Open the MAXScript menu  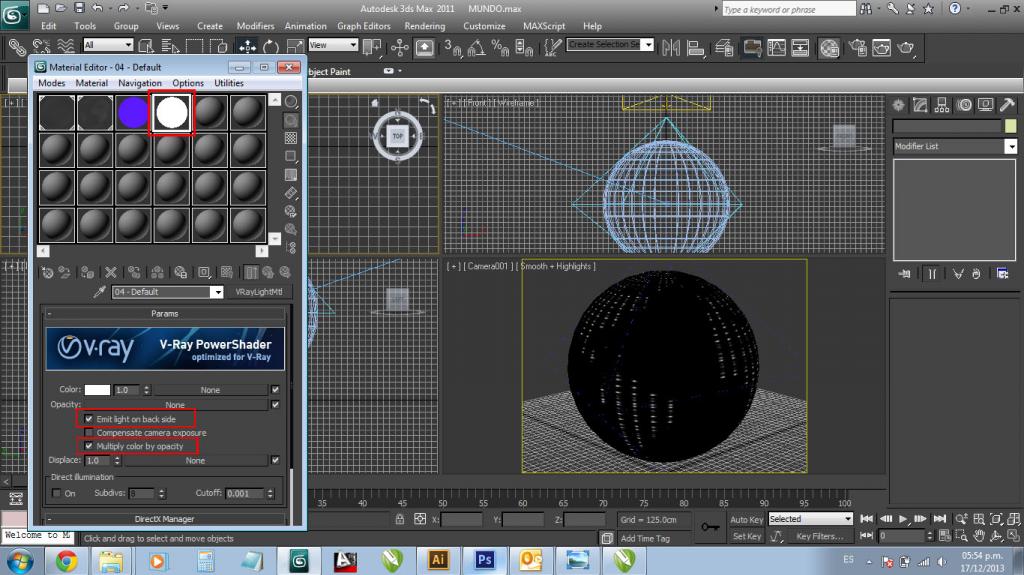(544, 26)
